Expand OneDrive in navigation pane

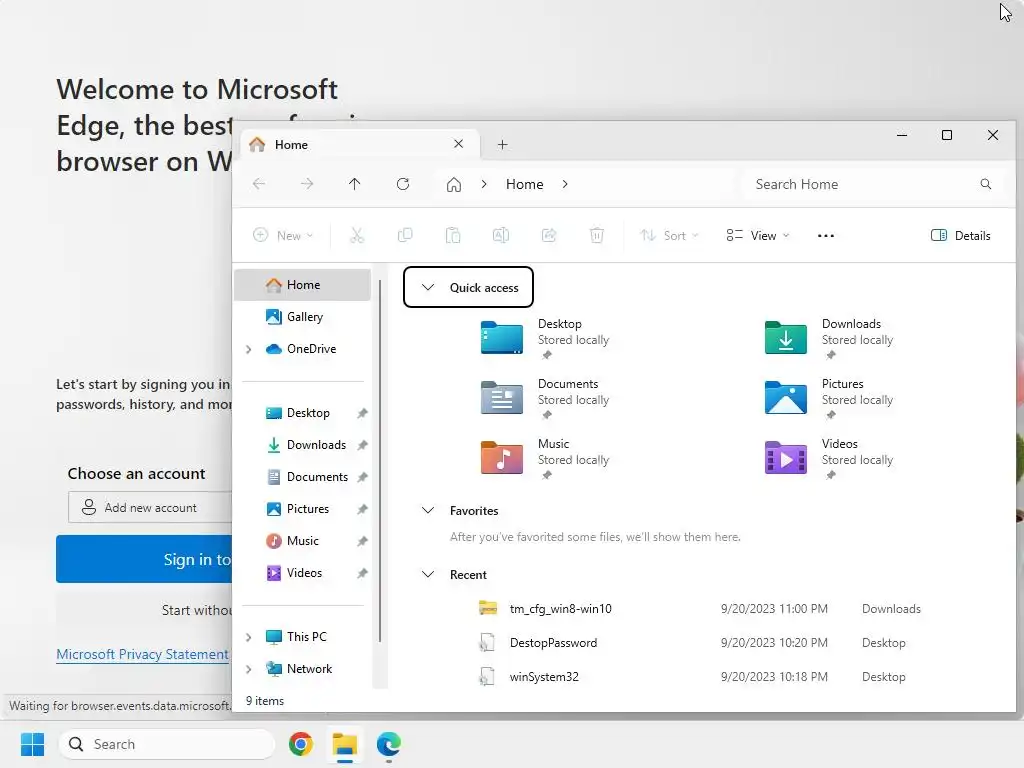point(249,349)
